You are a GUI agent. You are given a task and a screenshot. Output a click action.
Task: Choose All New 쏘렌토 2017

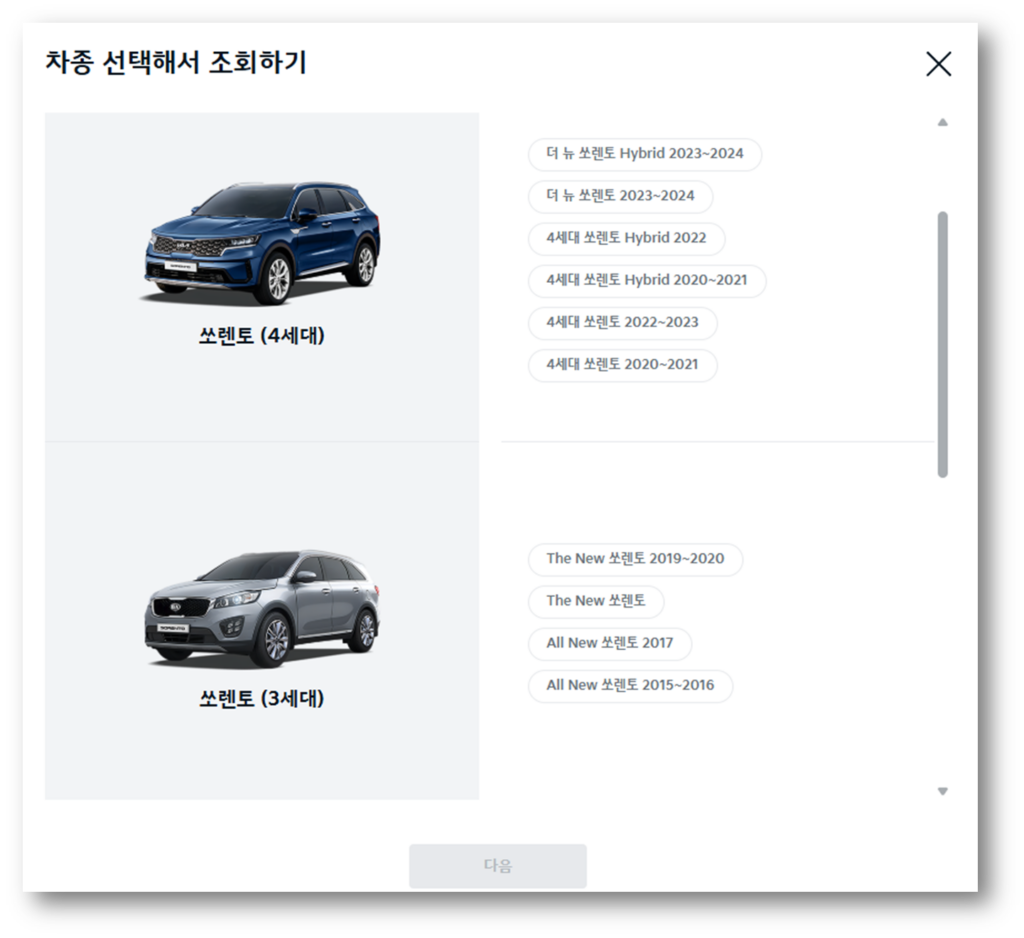click(x=610, y=644)
